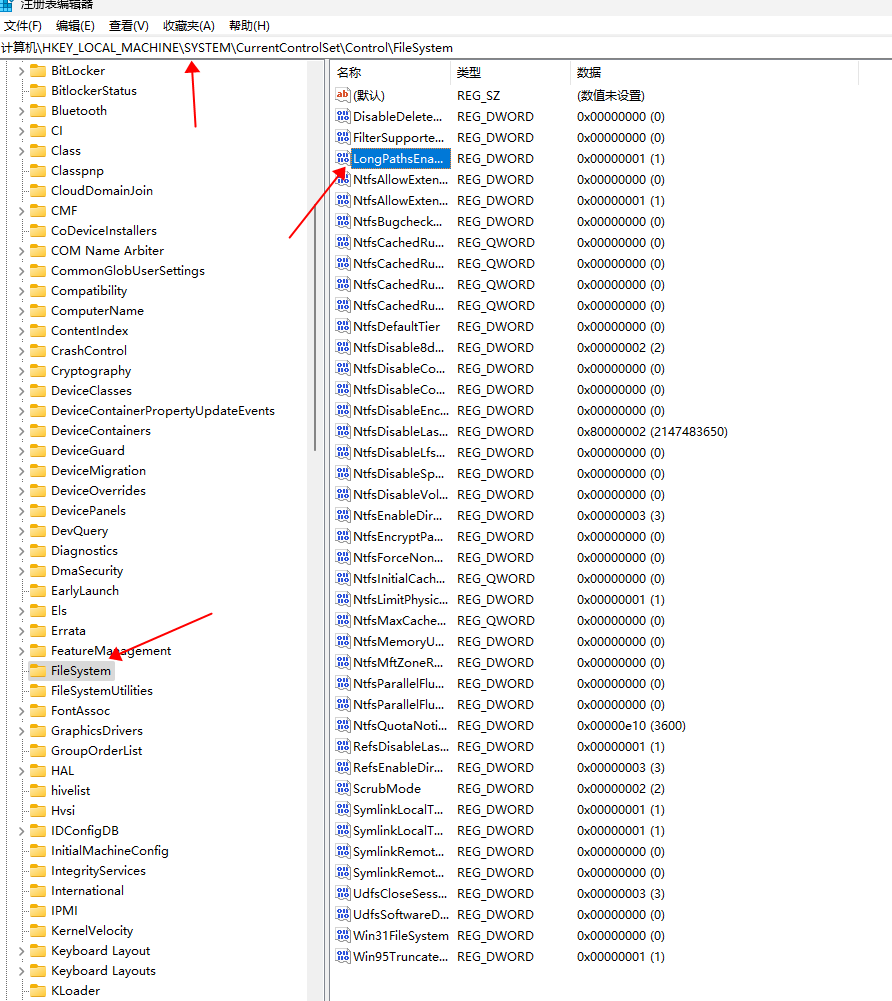Screen dimensions: 892x1001
Task: Open the 编辑(E) menu
Action: click(x=75, y=26)
